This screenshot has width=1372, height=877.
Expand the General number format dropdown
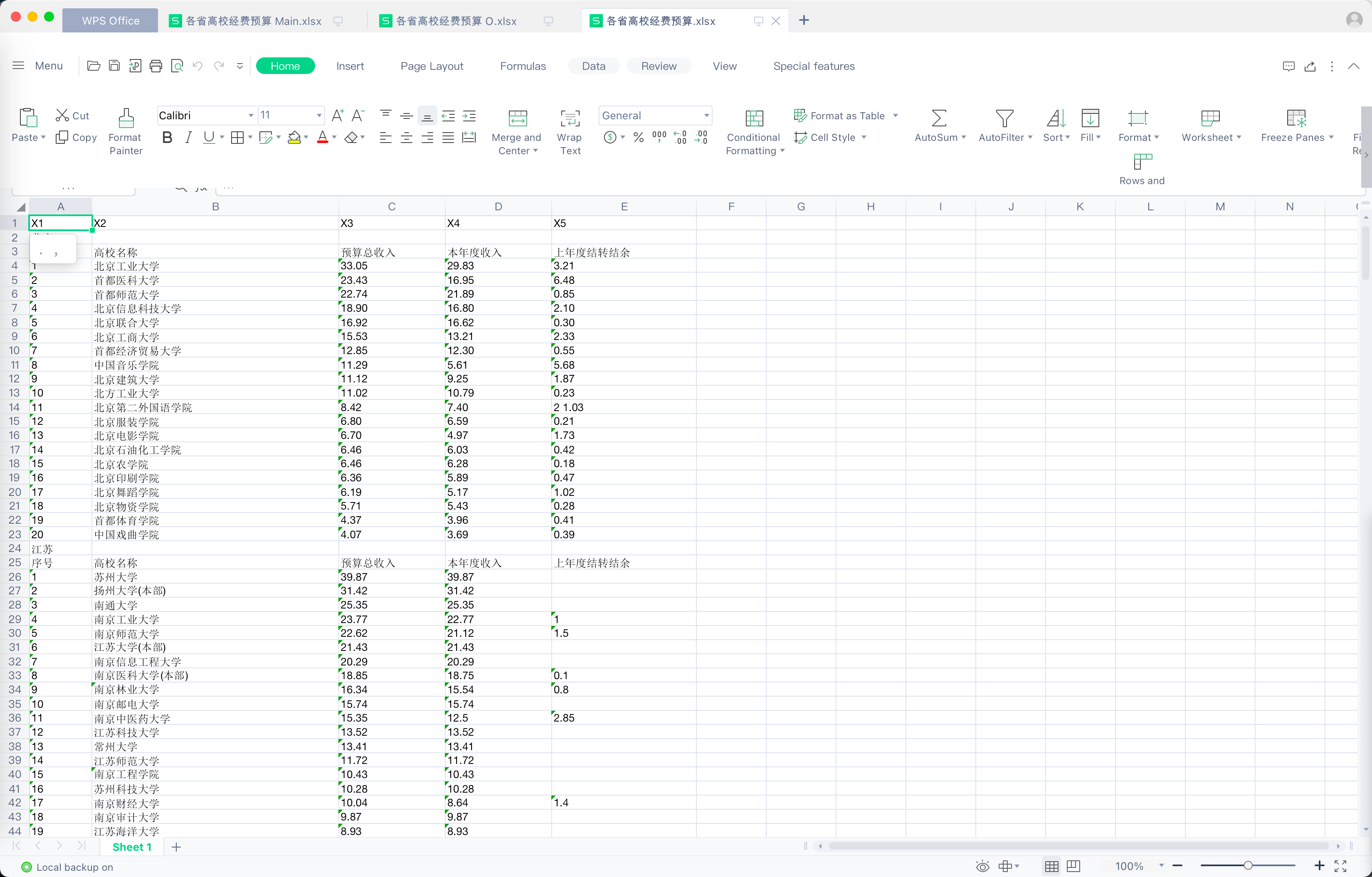(x=706, y=116)
